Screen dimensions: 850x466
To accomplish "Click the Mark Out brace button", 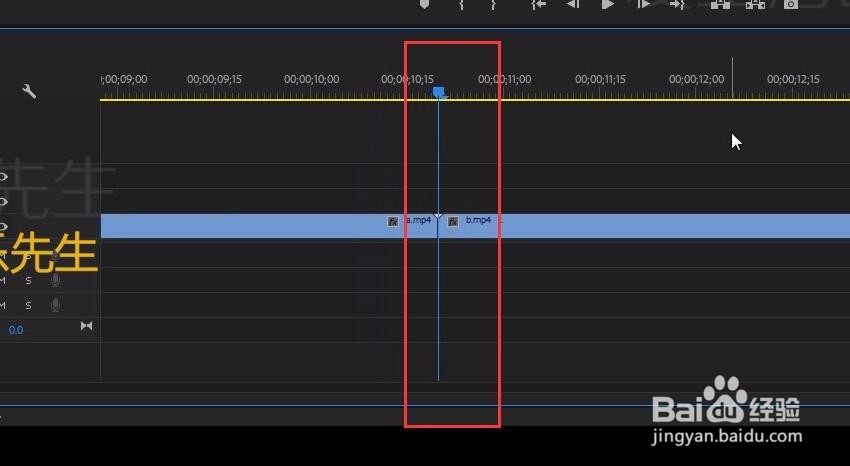I will (493, 4).
